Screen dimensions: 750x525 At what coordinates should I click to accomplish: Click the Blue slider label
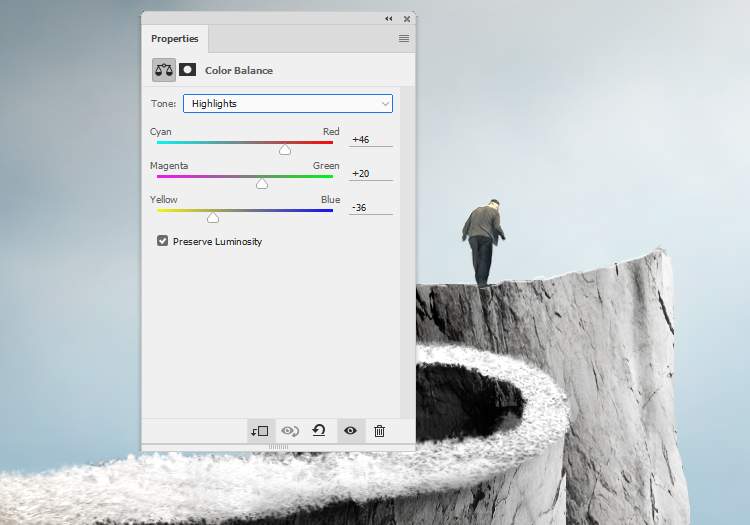[x=331, y=199]
